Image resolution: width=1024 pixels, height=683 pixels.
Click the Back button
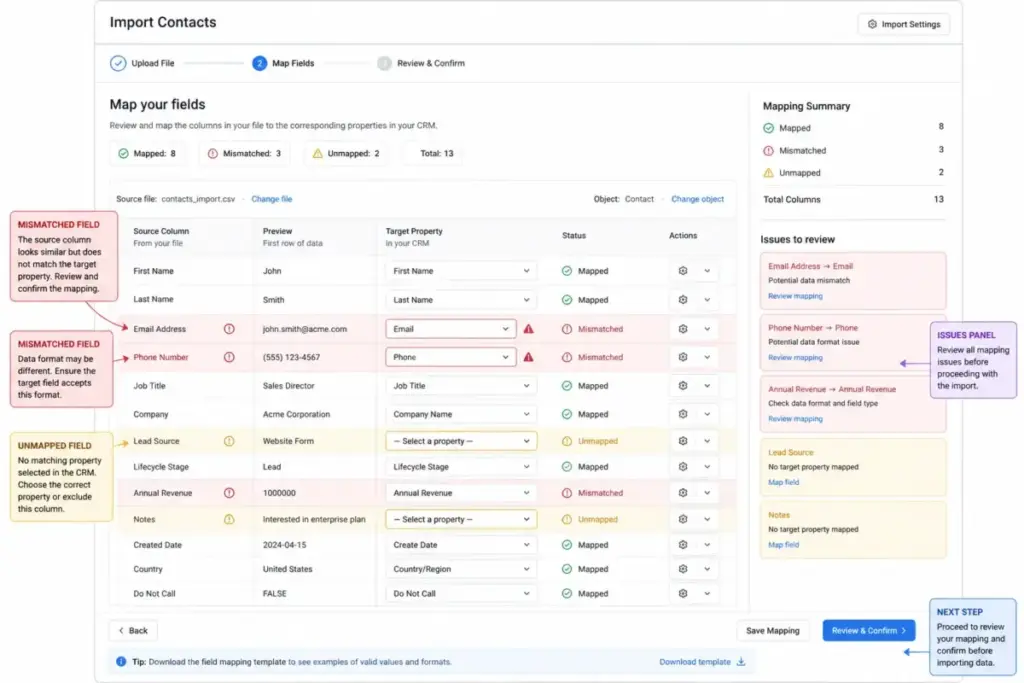133,631
